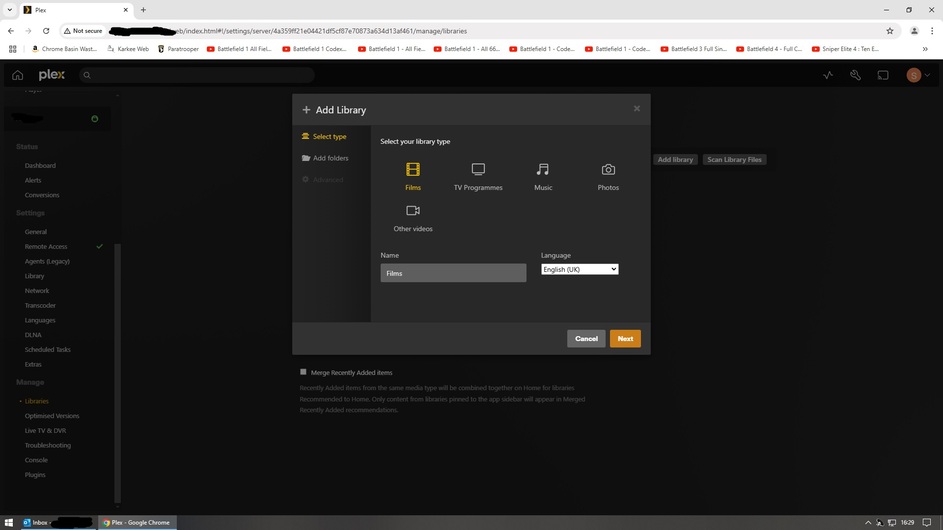This screenshot has height=530, width=943.
Task: Open Console page
Action: [x=36, y=460]
